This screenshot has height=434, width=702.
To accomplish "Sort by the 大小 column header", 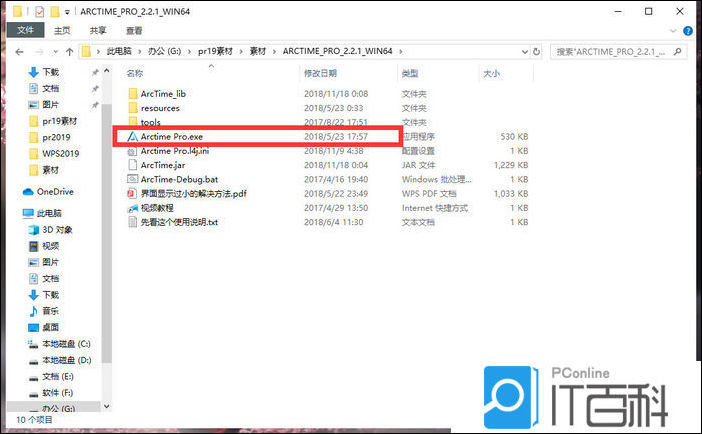I will [x=491, y=73].
